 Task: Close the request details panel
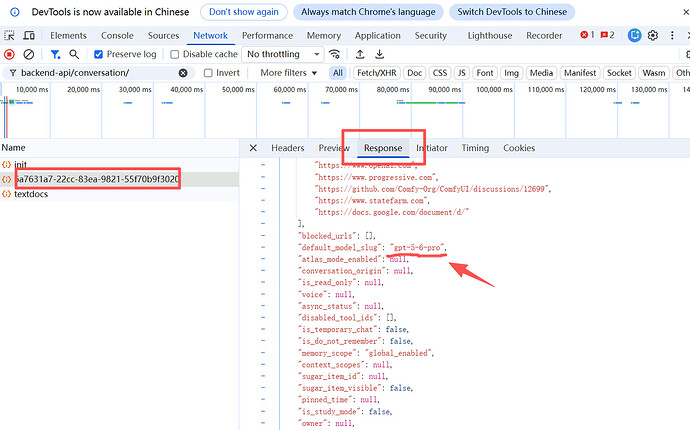click(253, 148)
